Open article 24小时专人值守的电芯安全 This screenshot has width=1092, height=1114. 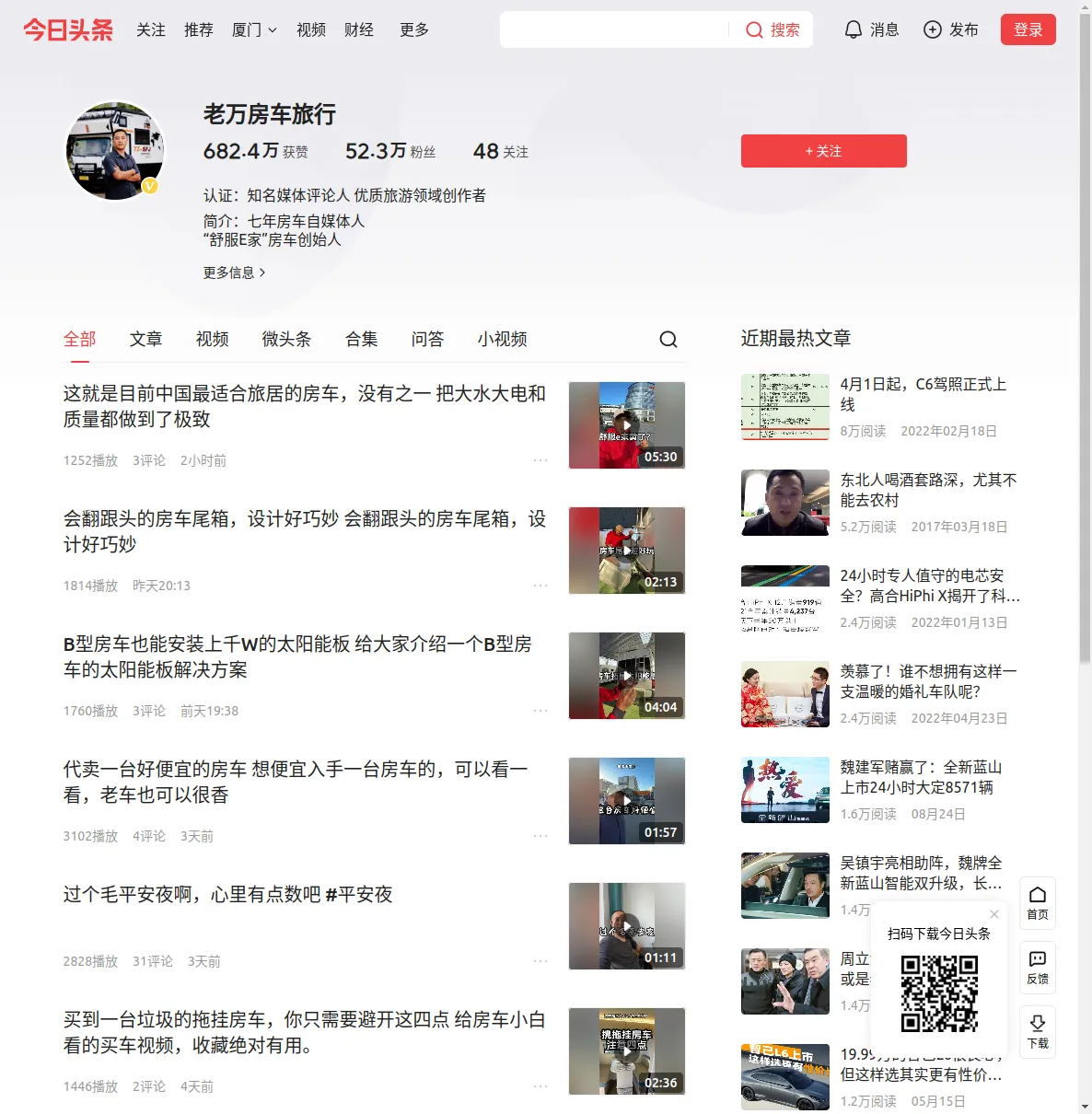(930, 586)
